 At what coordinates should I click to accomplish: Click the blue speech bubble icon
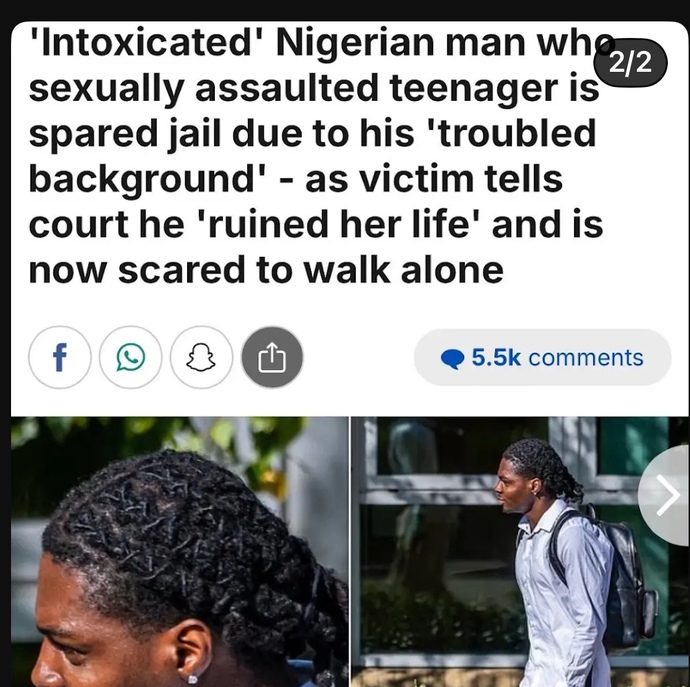point(452,358)
